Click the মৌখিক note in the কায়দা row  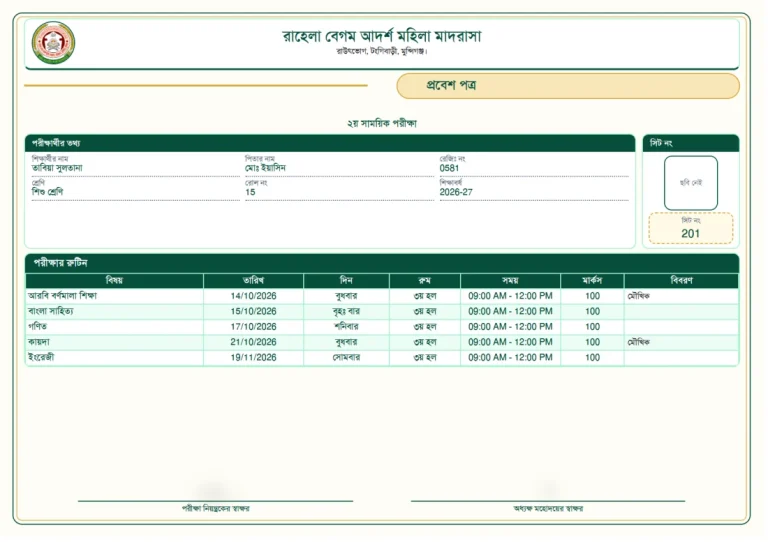point(639,342)
